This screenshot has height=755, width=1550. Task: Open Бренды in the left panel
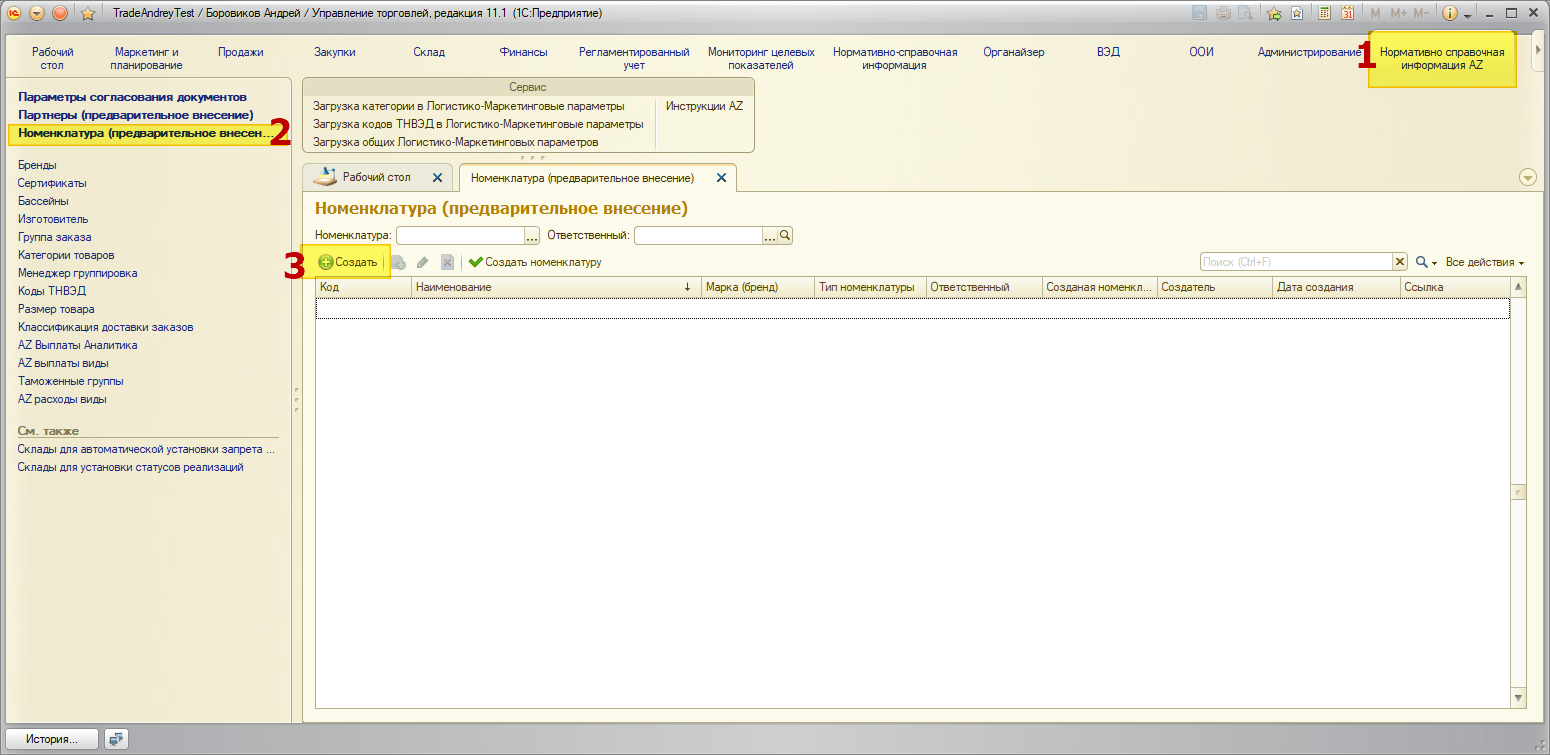click(x=37, y=165)
